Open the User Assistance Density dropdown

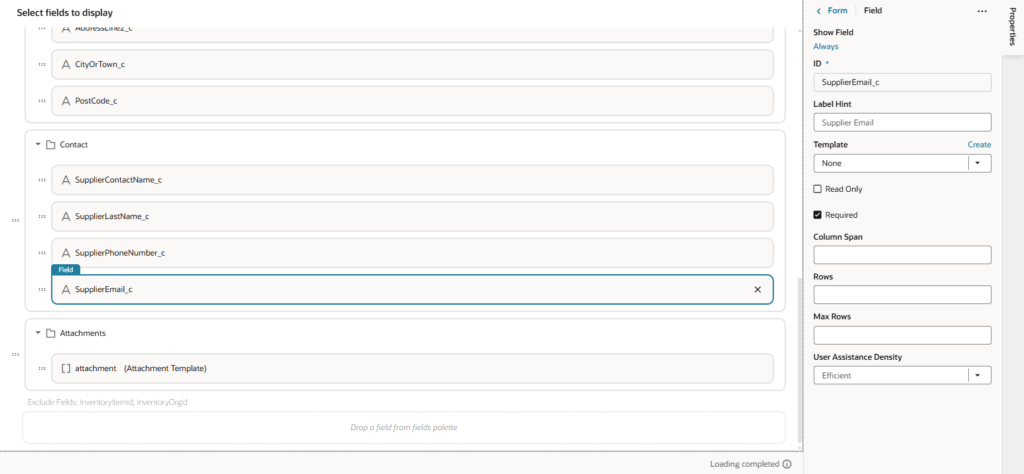pos(979,375)
